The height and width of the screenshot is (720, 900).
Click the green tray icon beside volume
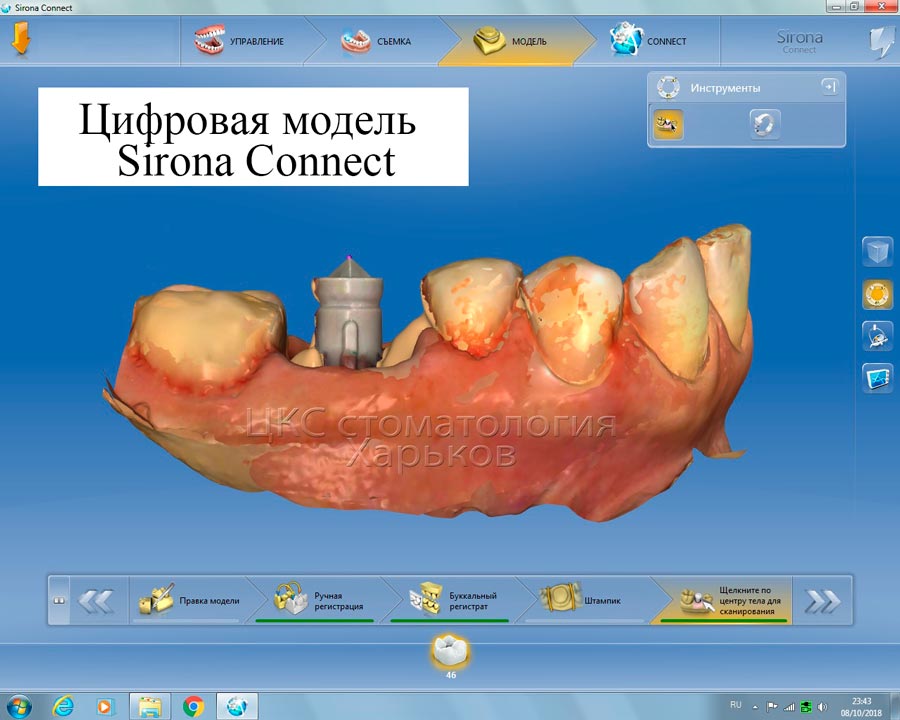coord(806,707)
